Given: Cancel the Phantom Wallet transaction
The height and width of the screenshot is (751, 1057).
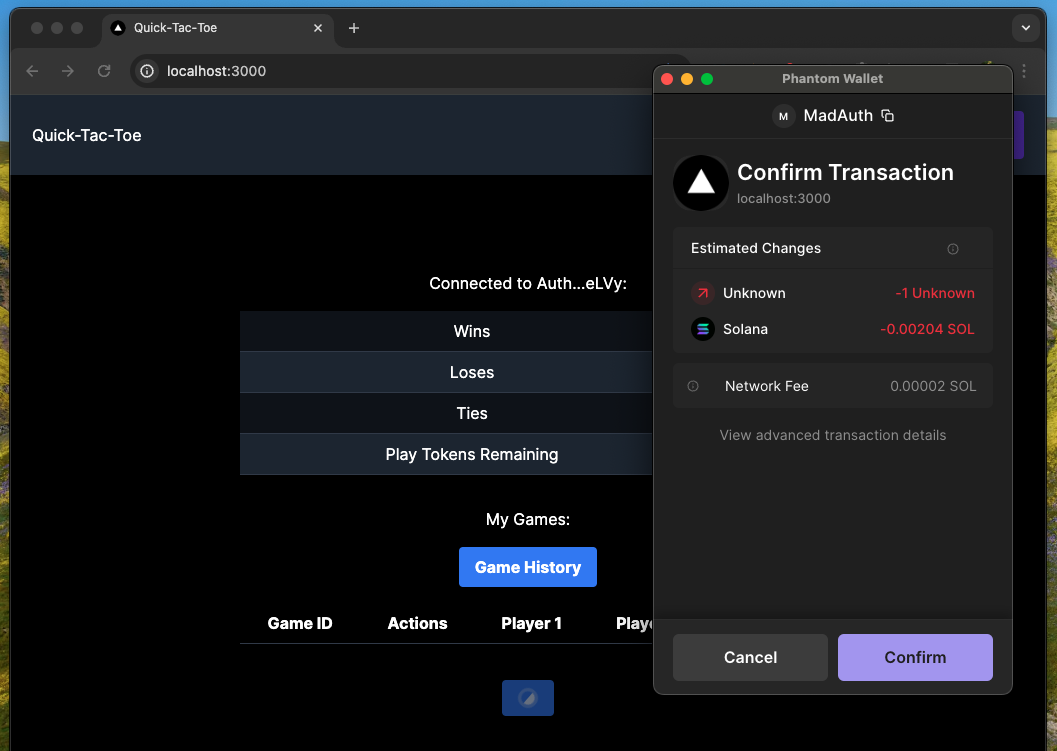Looking at the screenshot, I should (x=750, y=657).
